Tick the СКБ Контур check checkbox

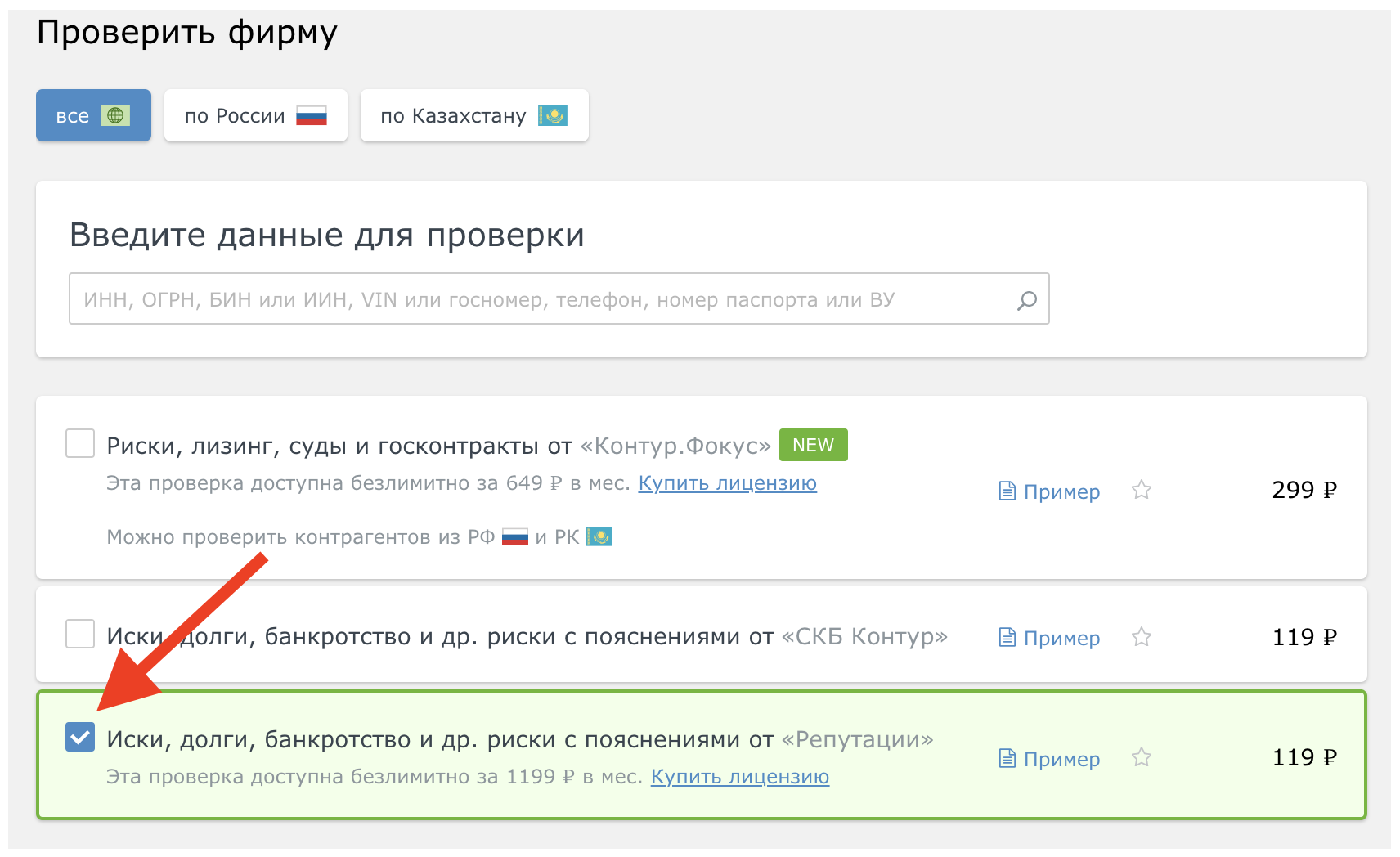click(x=80, y=634)
